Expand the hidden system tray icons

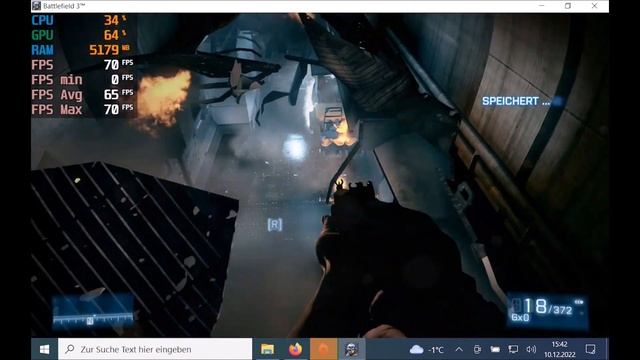pos(459,349)
